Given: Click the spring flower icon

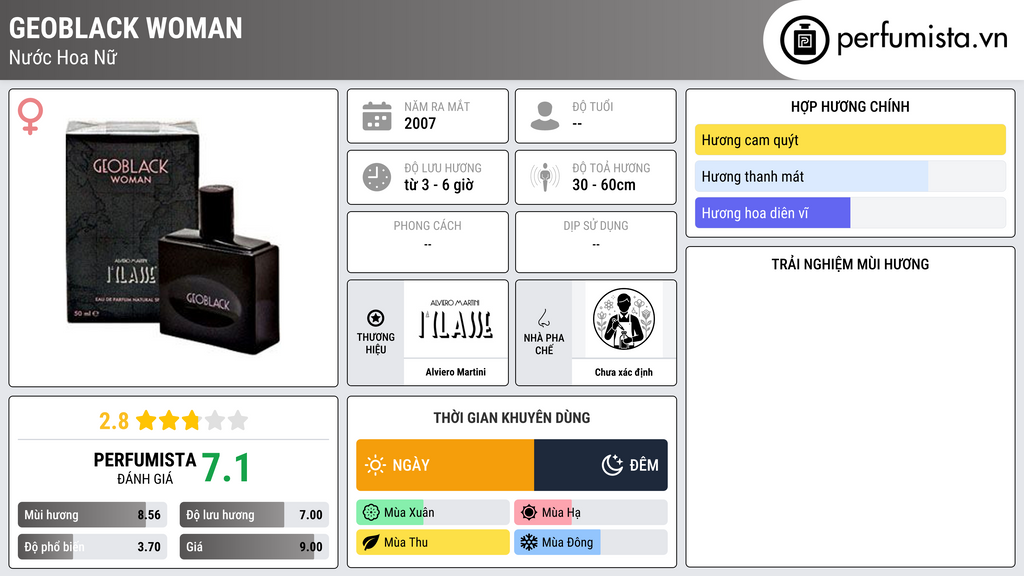Looking at the screenshot, I should 371,513.
